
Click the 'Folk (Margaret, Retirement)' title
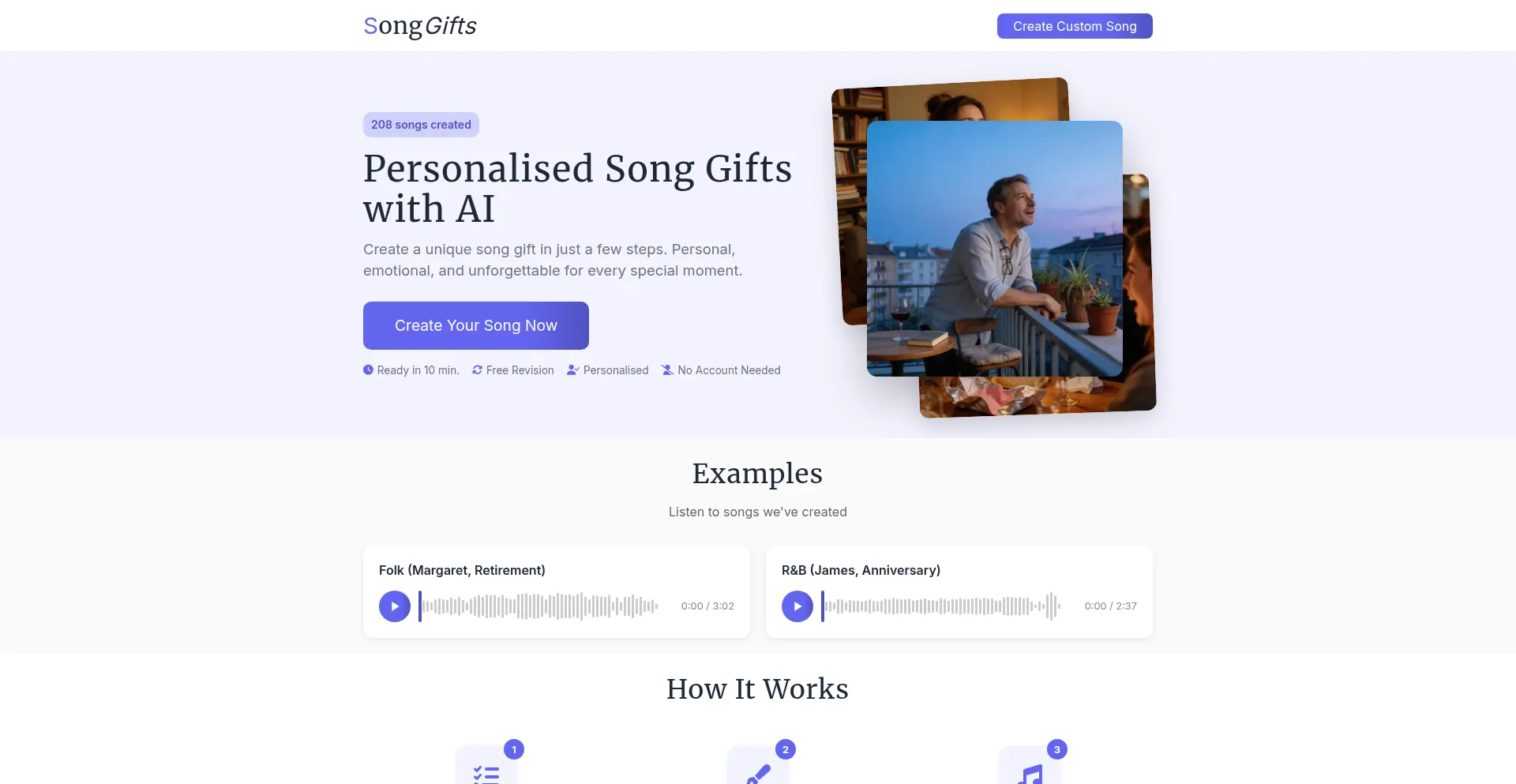click(x=462, y=570)
